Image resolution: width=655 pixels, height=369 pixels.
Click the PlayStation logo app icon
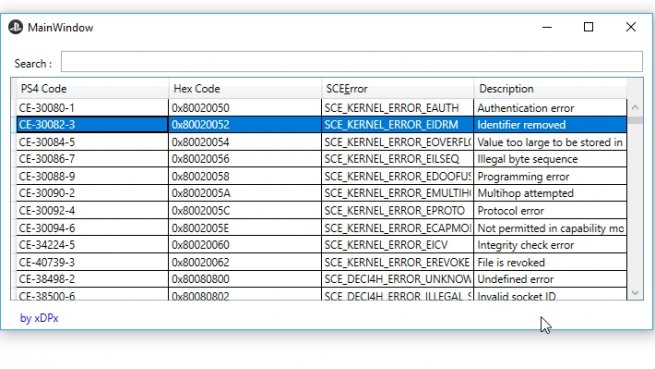15,27
